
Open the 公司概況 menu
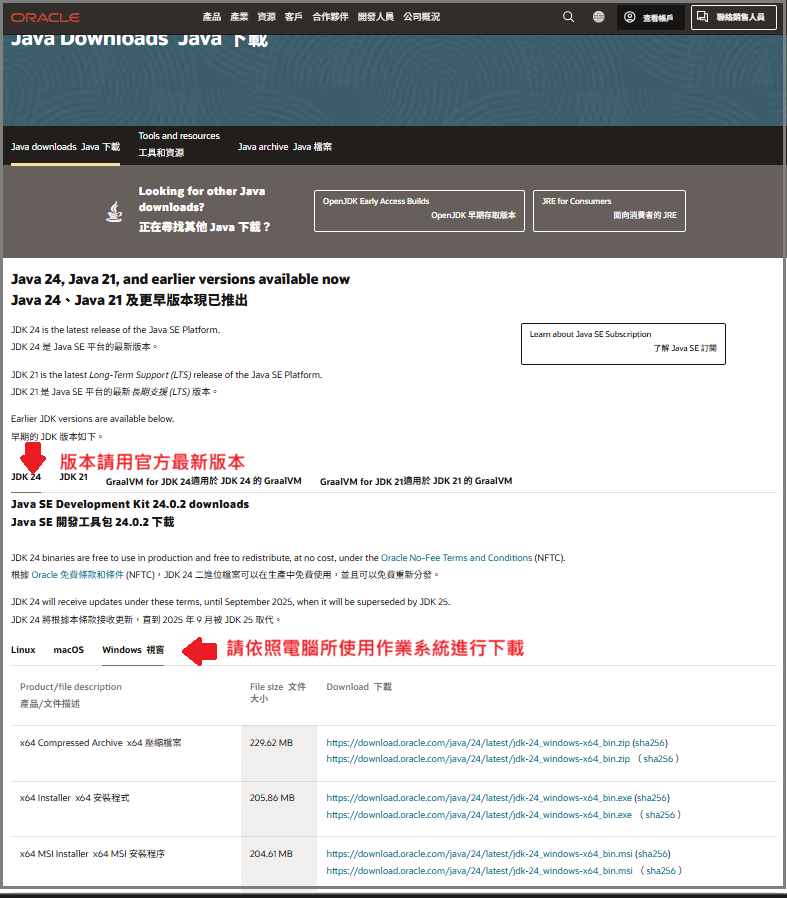coord(422,17)
